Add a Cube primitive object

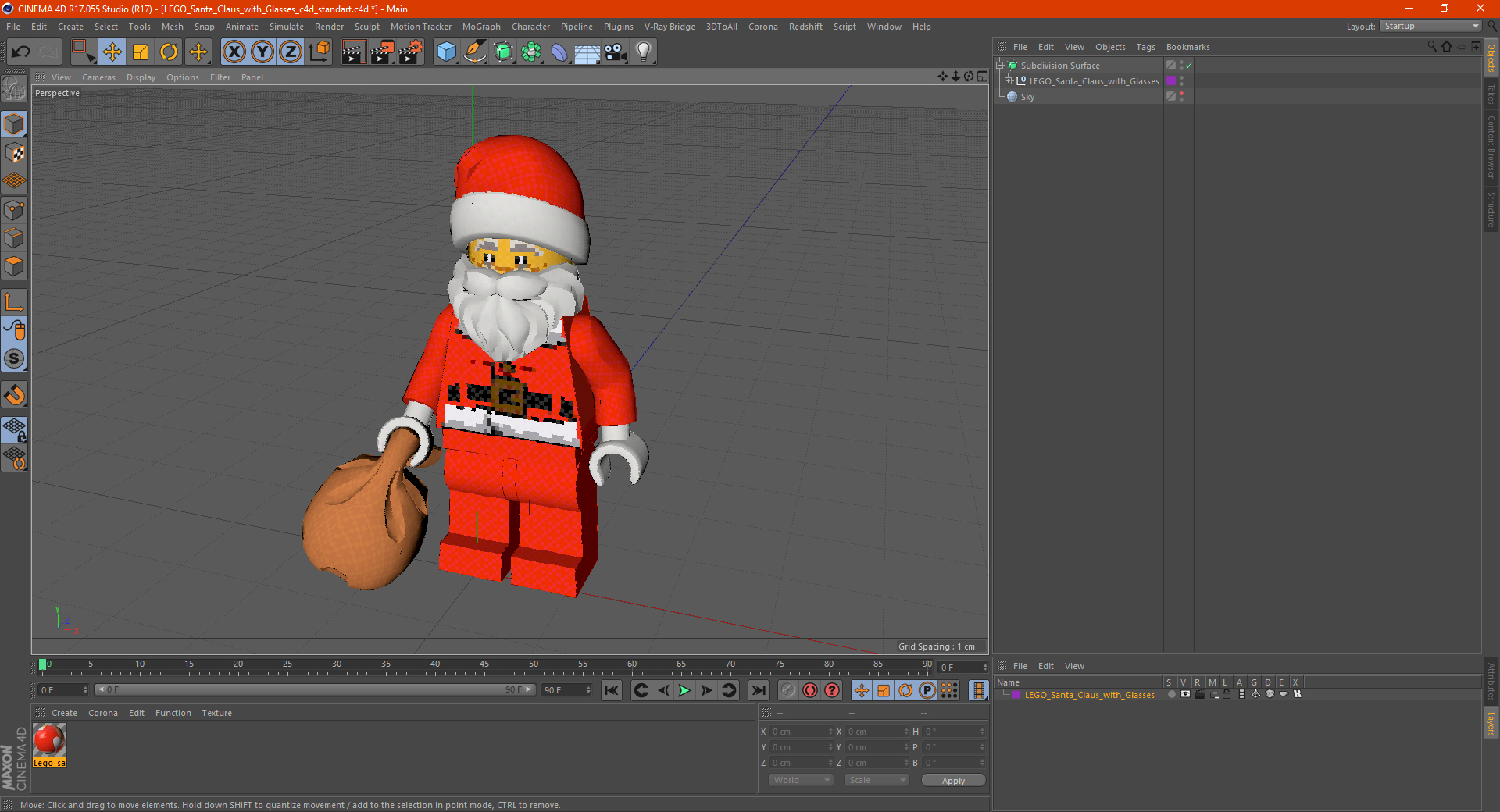click(446, 52)
